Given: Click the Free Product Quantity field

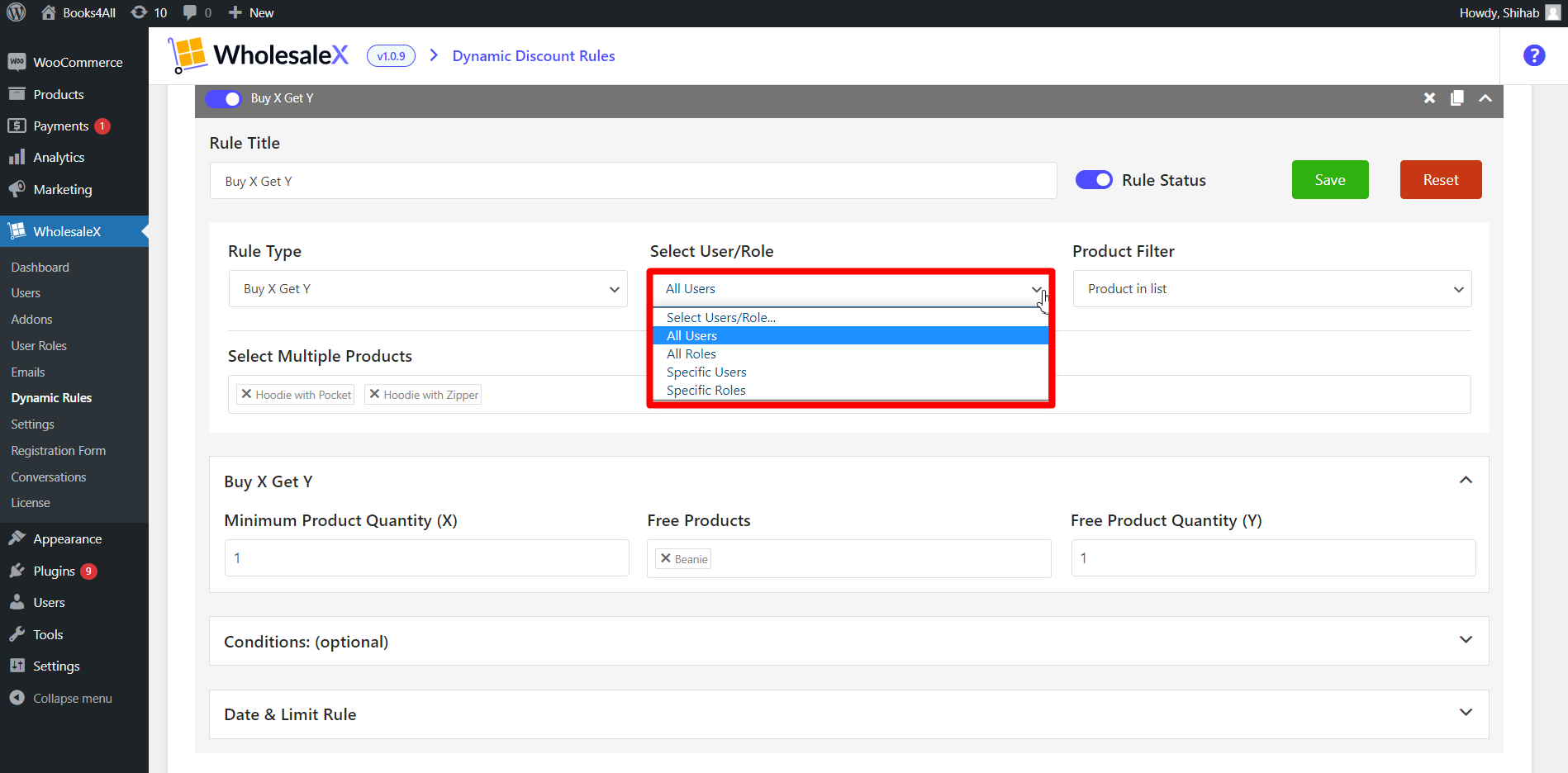Looking at the screenshot, I should coord(1273,557).
